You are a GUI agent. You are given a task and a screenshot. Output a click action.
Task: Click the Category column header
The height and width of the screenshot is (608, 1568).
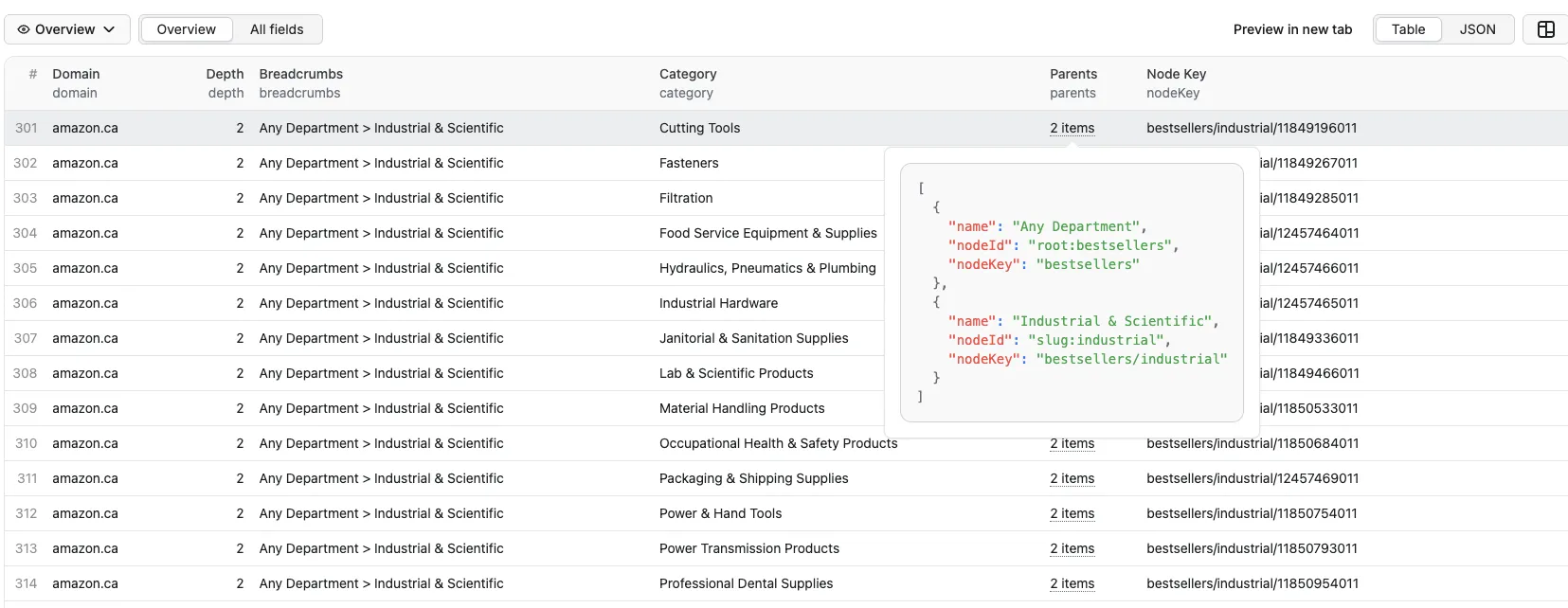tap(688, 74)
